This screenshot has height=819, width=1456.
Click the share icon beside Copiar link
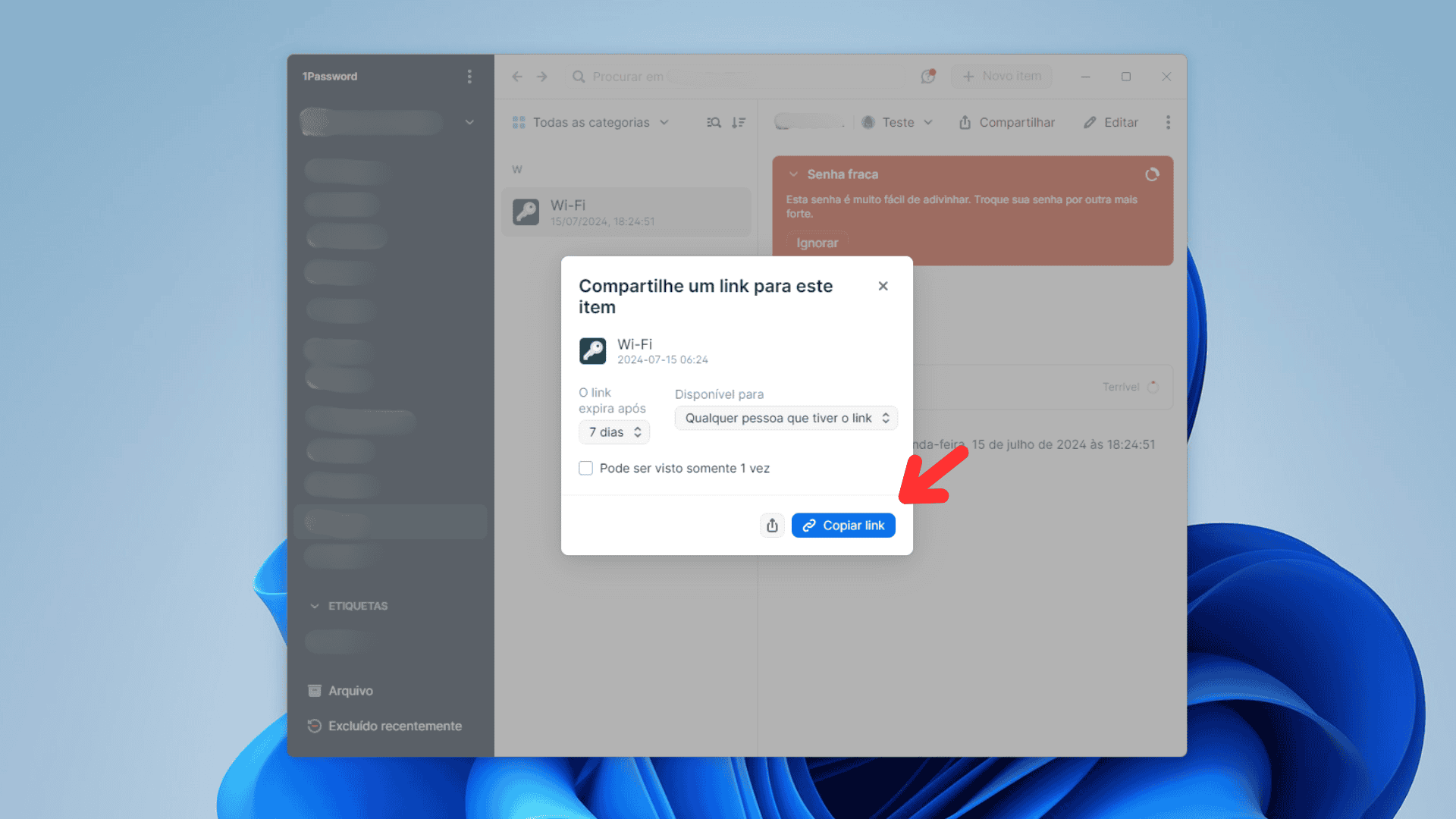pos(772,526)
